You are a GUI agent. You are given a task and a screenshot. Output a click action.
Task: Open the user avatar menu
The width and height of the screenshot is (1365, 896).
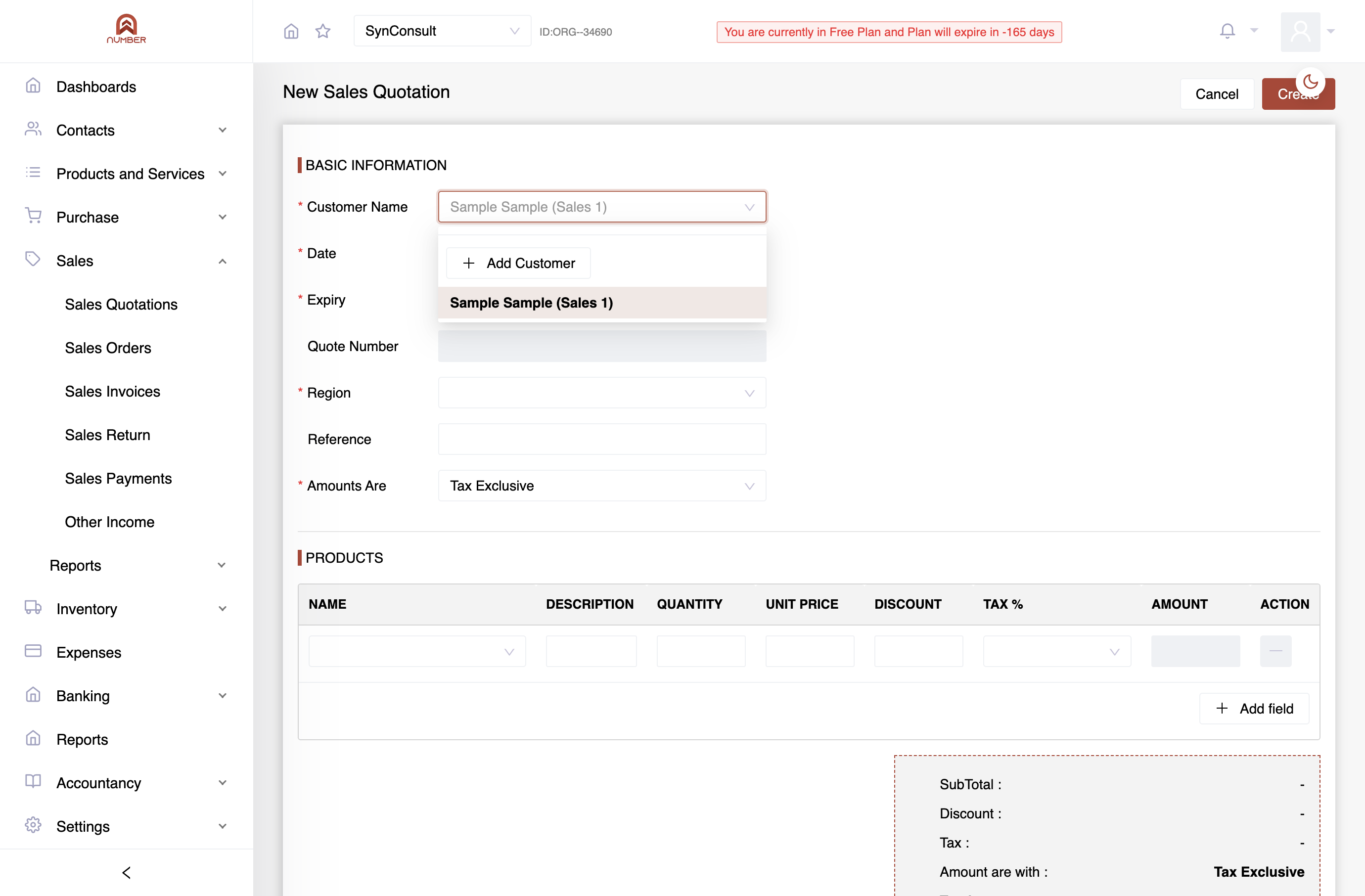click(1300, 32)
